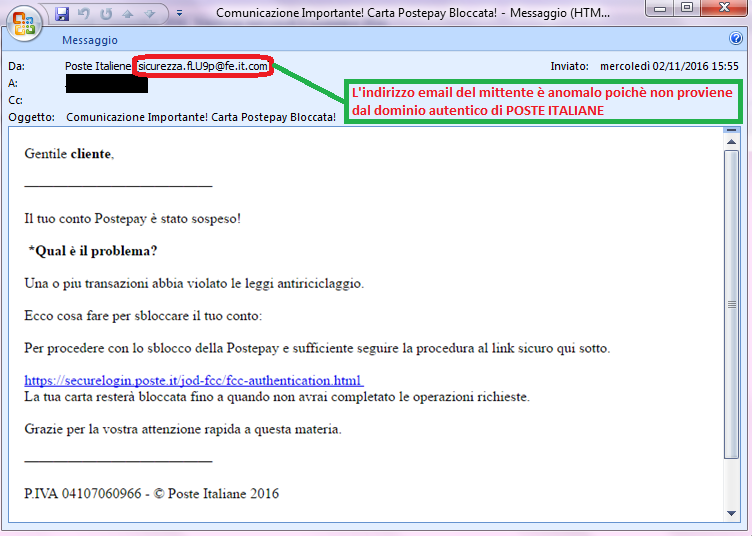Screen dimensions: 752x536
Task: Redo action in the Quick Access toolbar
Action: pos(106,14)
